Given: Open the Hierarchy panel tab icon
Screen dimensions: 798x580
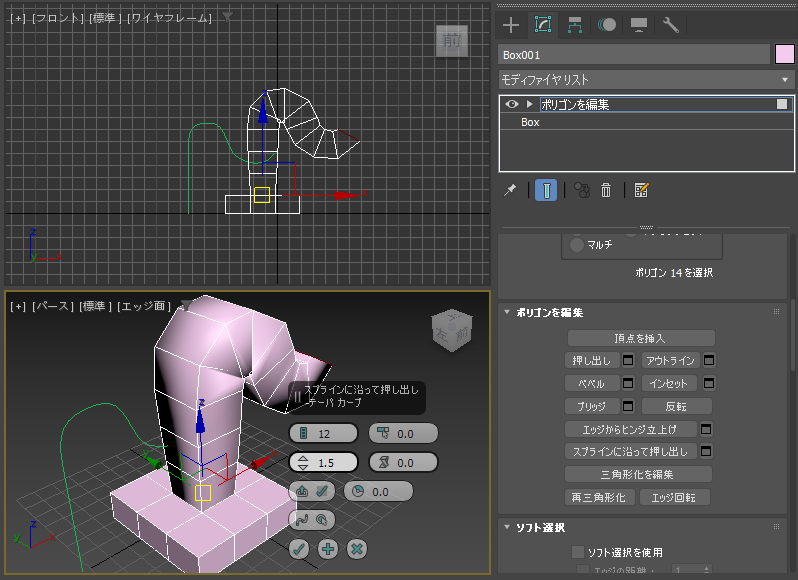Looking at the screenshot, I should pyautogui.click(x=575, y=25).
